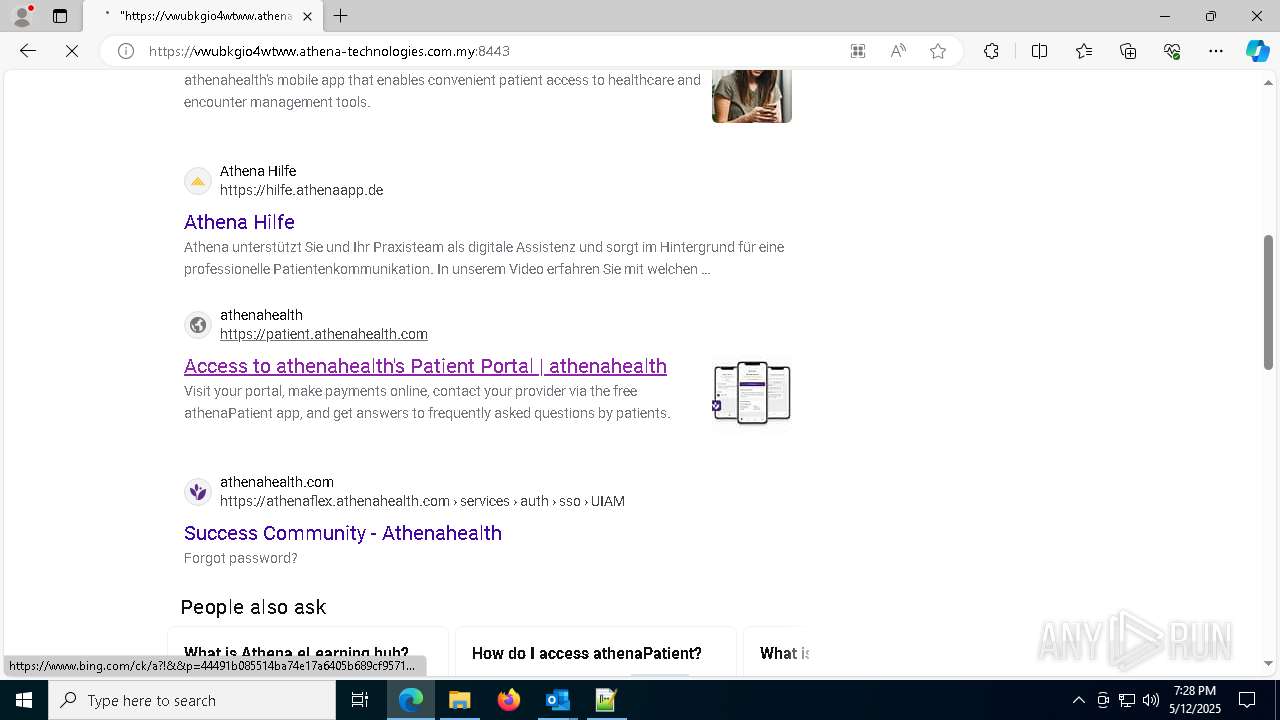Open Collections icon in toolbar
Image resolution: width=1280 pixels, height=720 pixels.
tap(1128, 51)
